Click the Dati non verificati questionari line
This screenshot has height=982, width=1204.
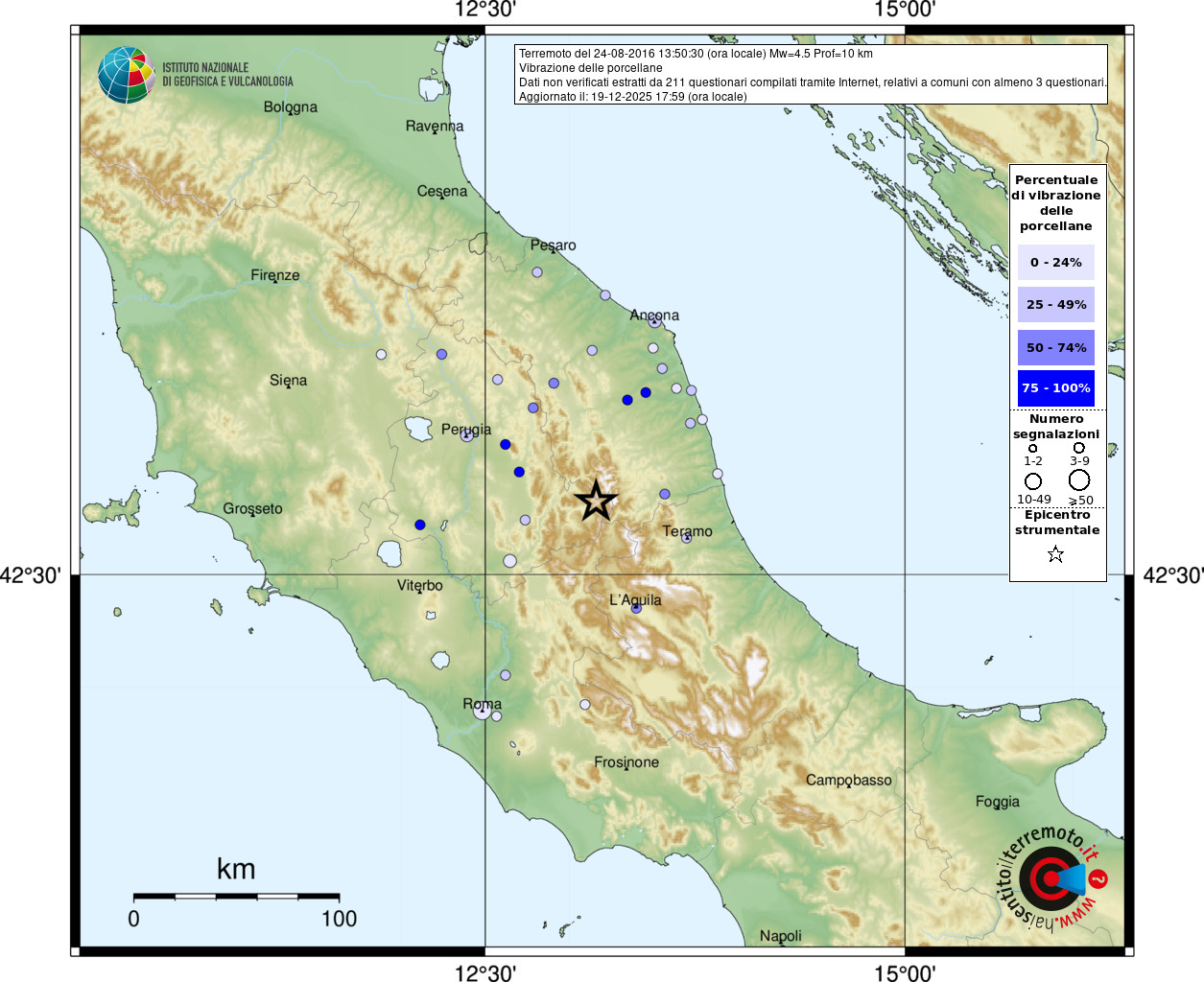click(813, 82)
